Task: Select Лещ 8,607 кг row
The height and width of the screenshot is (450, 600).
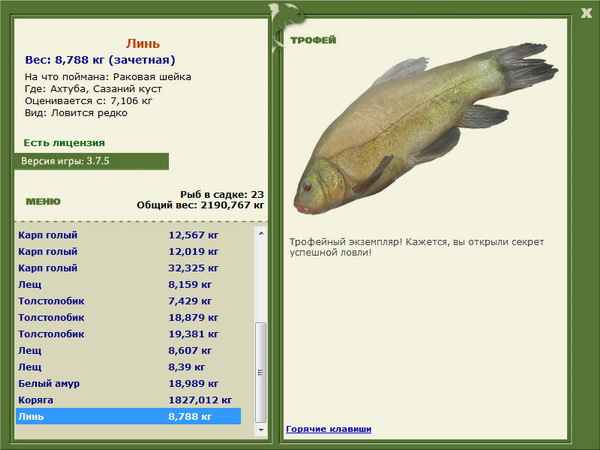Action: pos(129,350)
